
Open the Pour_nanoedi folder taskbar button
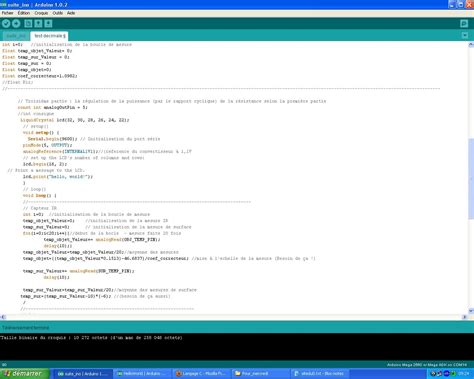pos(261,374)
